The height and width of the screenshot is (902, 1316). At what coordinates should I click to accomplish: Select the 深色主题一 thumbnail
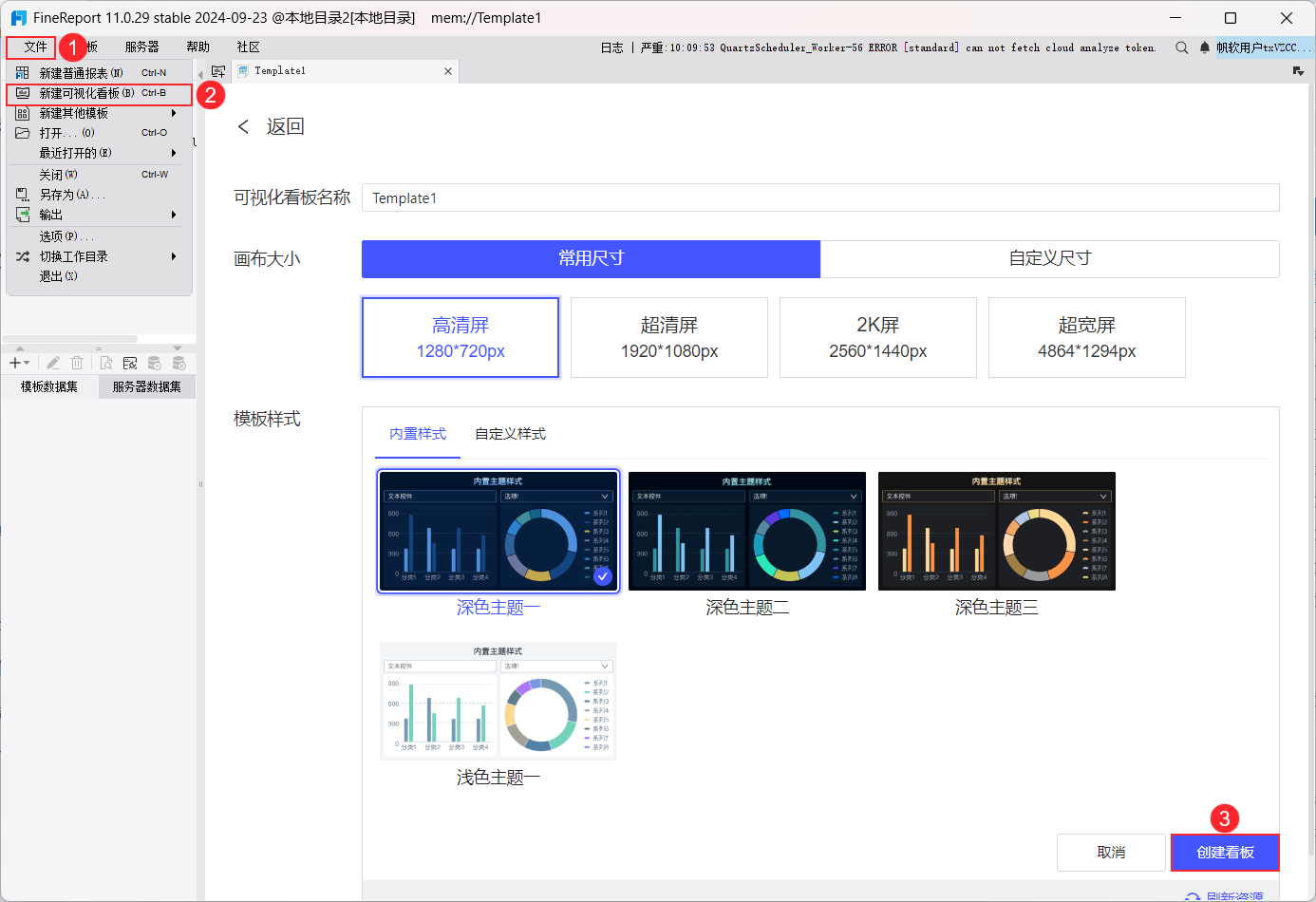click(498, 531)
